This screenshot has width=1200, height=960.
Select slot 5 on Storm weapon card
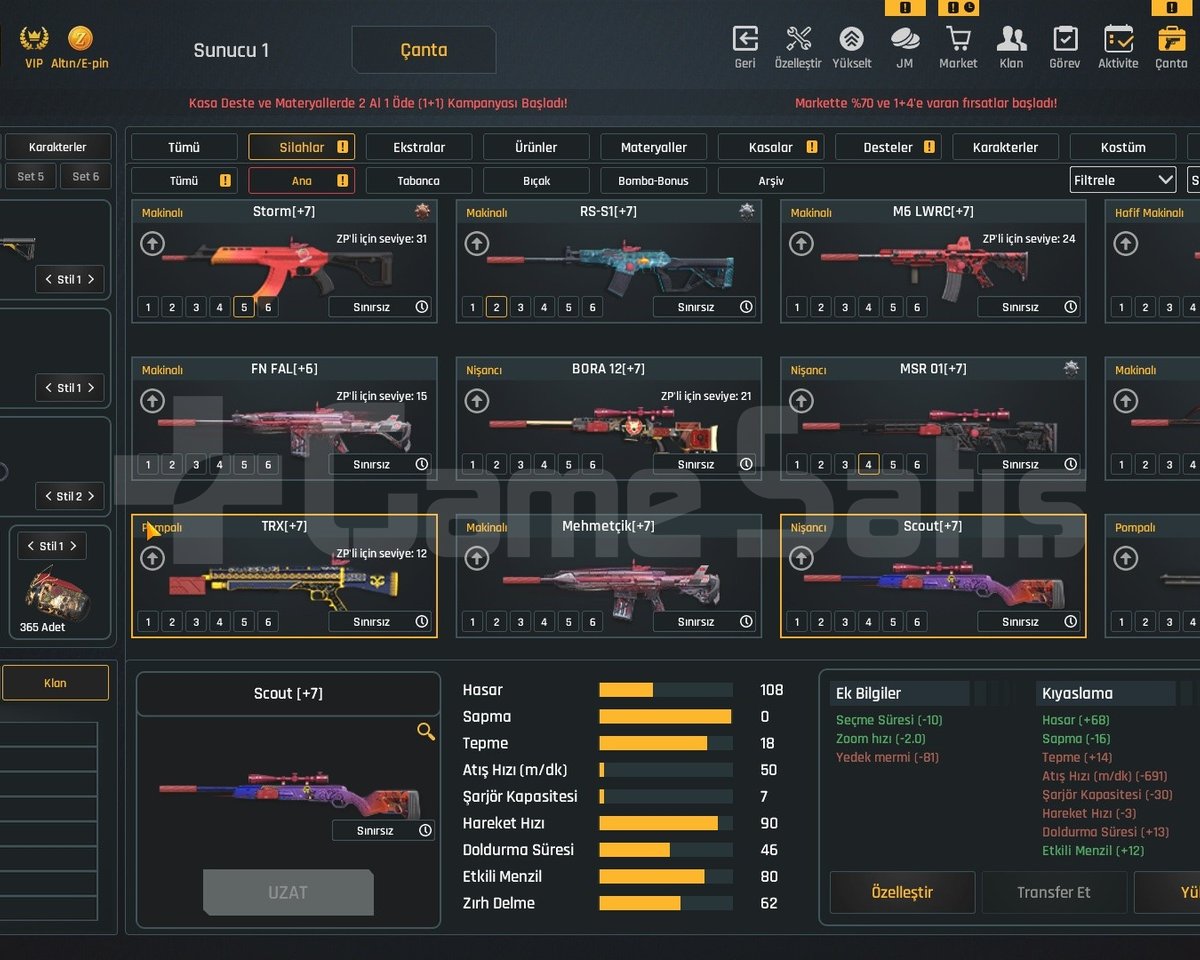coord(244,307)
